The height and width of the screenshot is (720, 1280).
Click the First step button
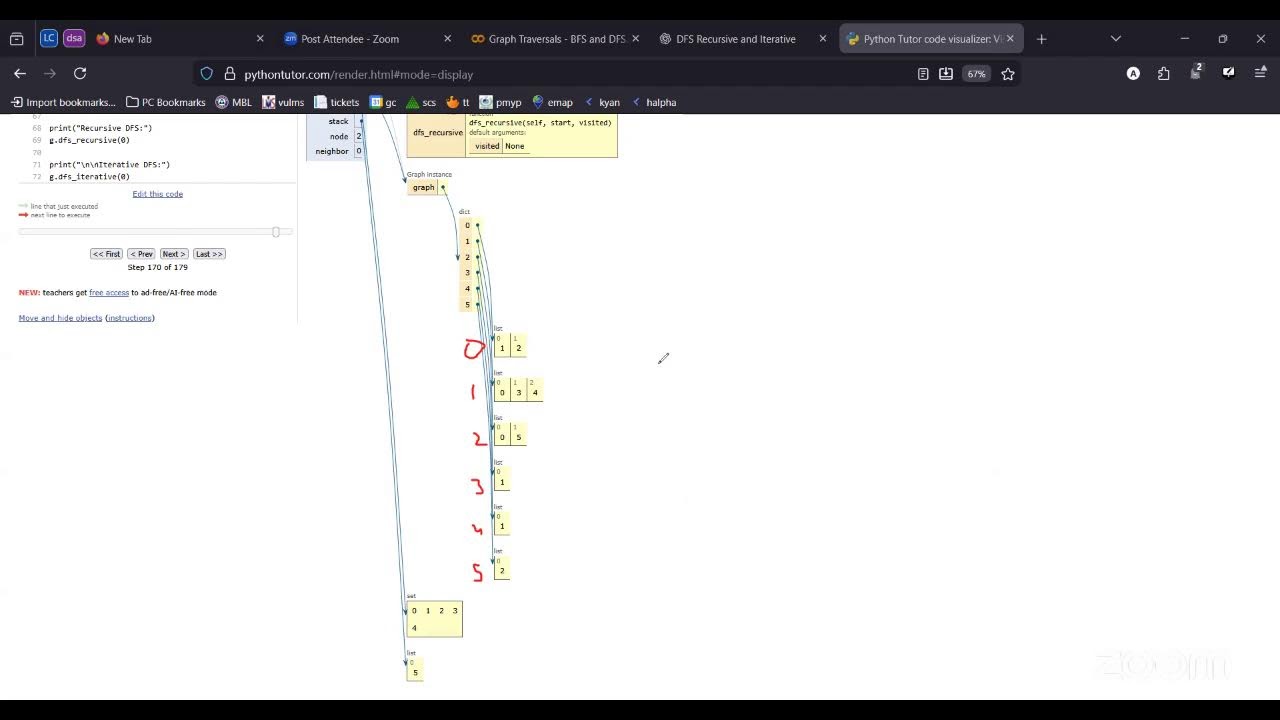coord(106,254)
